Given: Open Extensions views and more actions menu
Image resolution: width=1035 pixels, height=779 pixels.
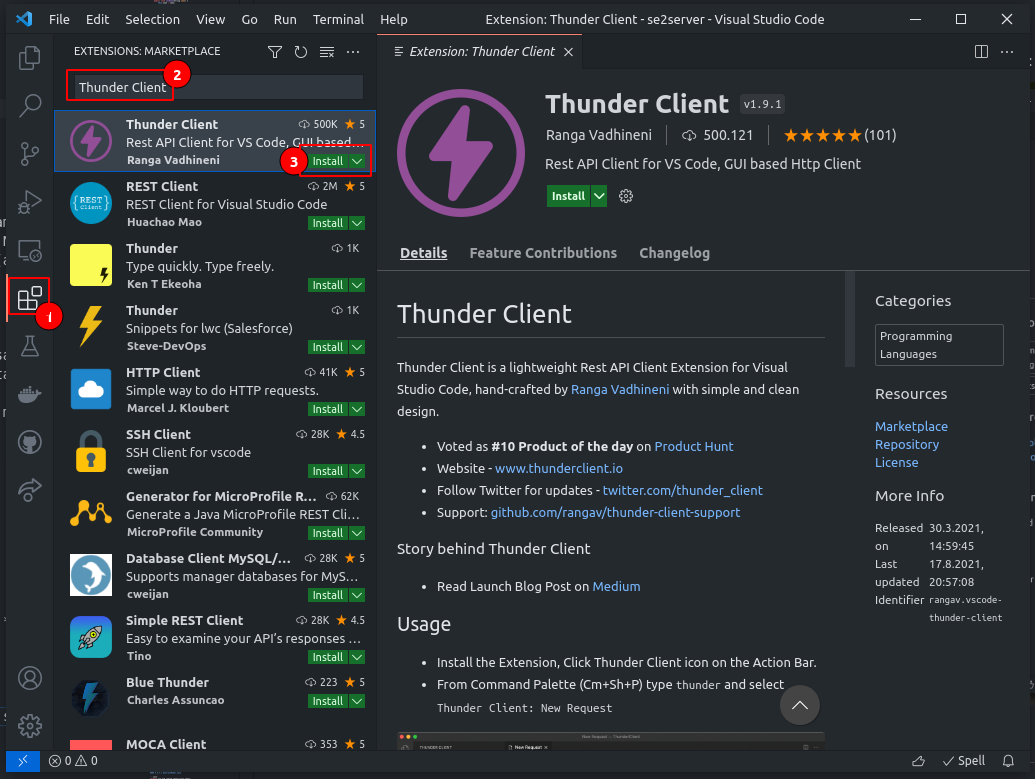Looking at the screenshot, I should pyautogui.click(x=353, y=51).
